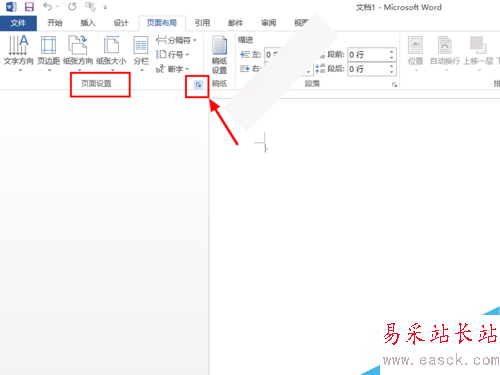500x375 pixels.
Task: Switch to the 引用 (References) tab
Action: pyautogui.click(x=202, y=23)
